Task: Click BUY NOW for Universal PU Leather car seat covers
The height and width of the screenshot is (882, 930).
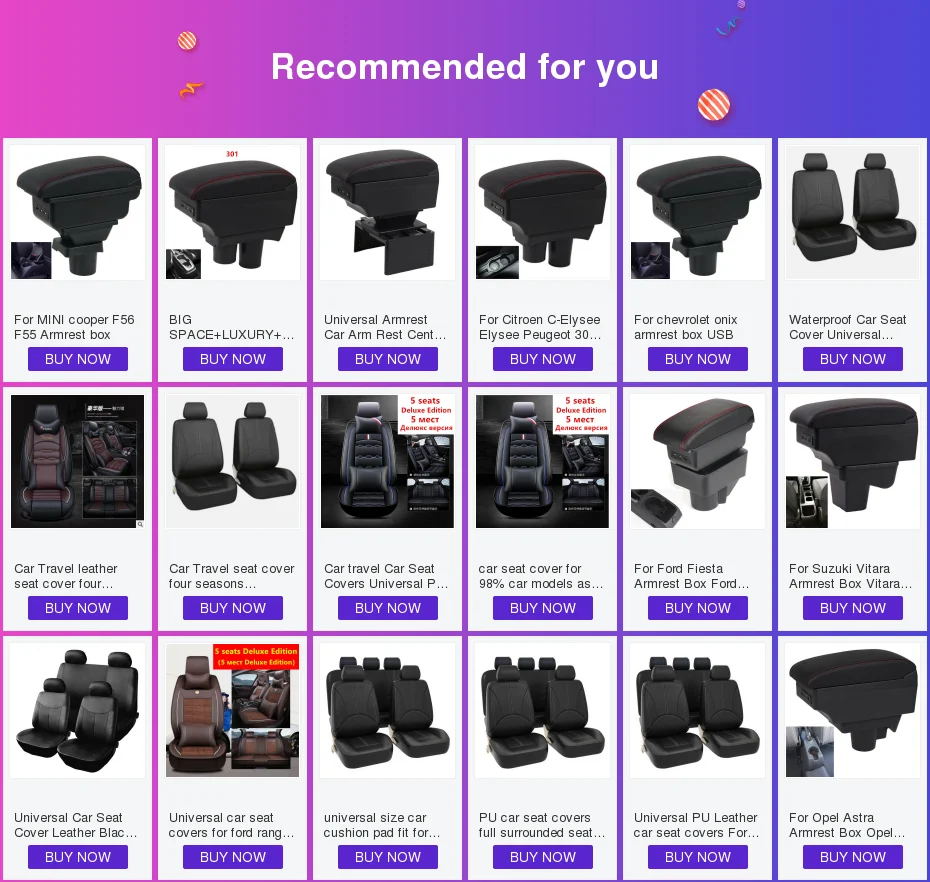Action: 698,857
